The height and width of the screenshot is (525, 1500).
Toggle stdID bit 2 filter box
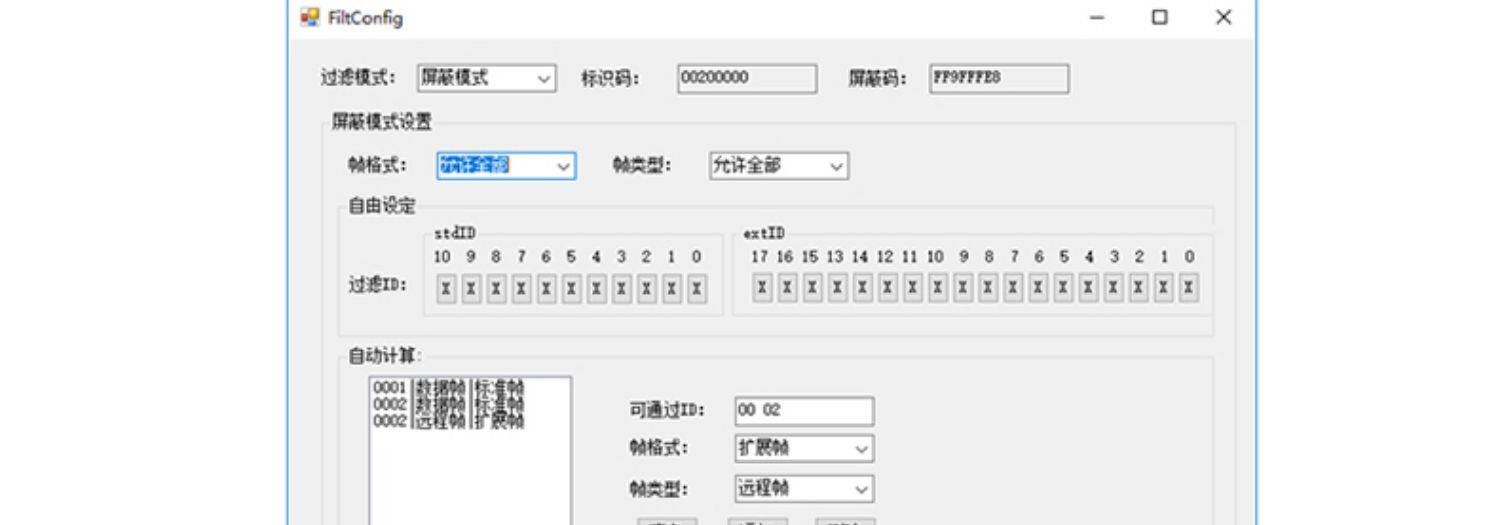click(x=647, y=289)
